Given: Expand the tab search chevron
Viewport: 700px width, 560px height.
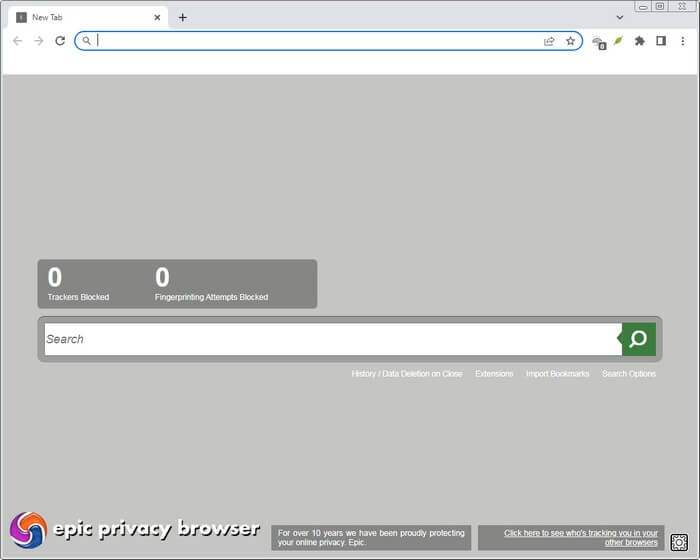Looking at the screenshot, I should [620, 17].
